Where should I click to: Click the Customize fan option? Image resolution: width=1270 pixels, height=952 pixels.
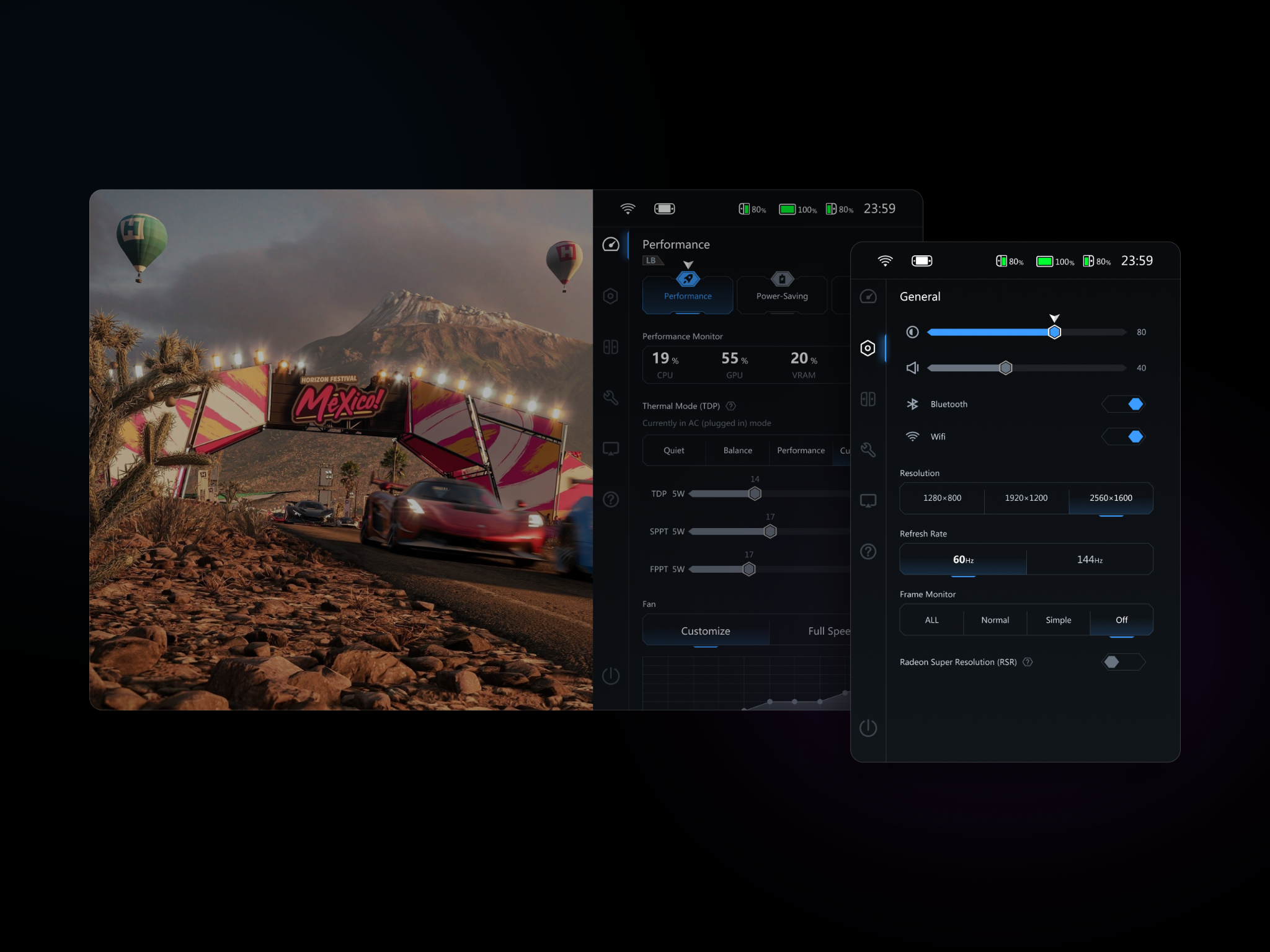coord(706,631)
